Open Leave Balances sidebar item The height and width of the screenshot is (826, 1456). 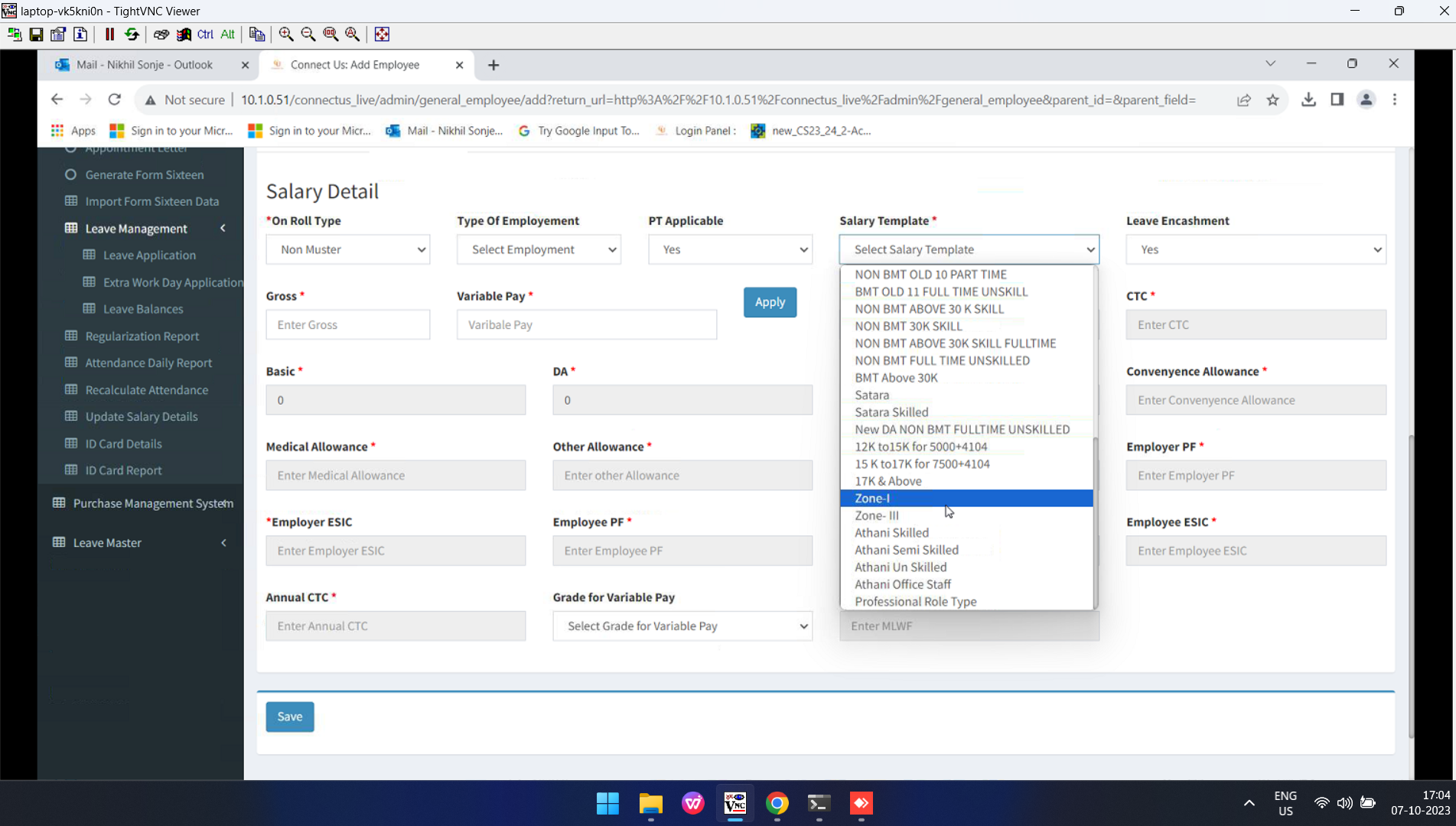pos(143,309)
